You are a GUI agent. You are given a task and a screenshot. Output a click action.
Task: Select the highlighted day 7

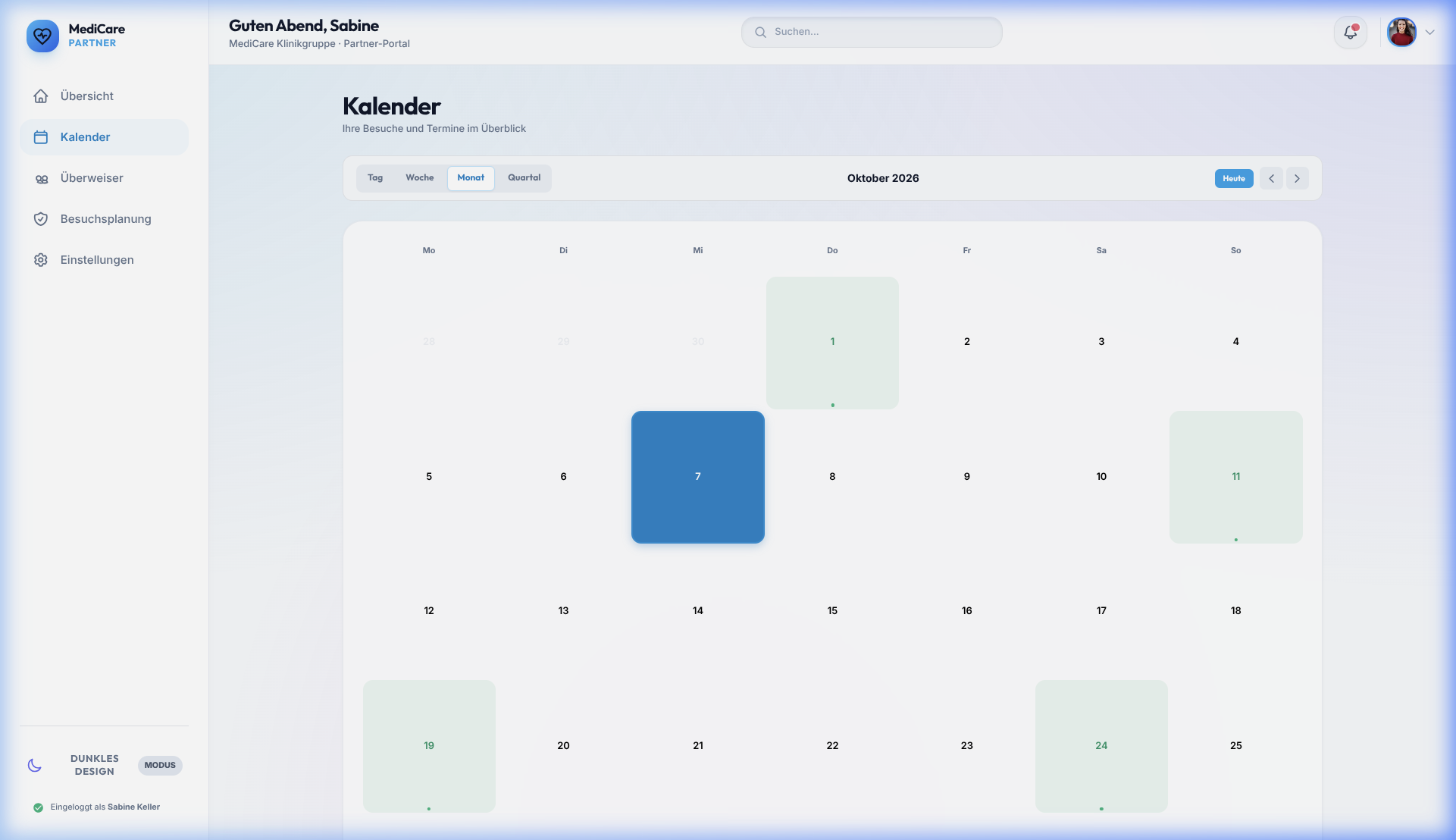click(698, 477)
